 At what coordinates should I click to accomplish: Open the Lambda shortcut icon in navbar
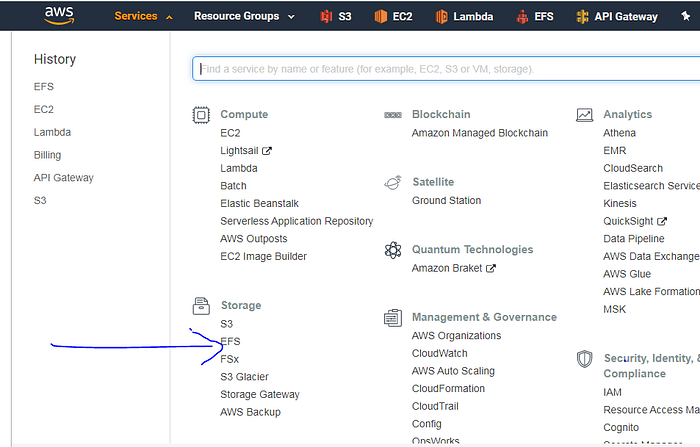(442, 16)
